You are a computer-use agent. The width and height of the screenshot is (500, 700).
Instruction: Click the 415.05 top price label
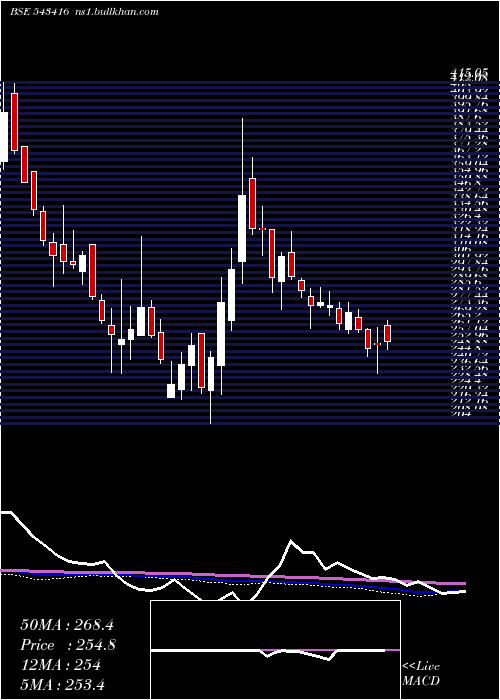pyautogui.click(x=469, y=73)
